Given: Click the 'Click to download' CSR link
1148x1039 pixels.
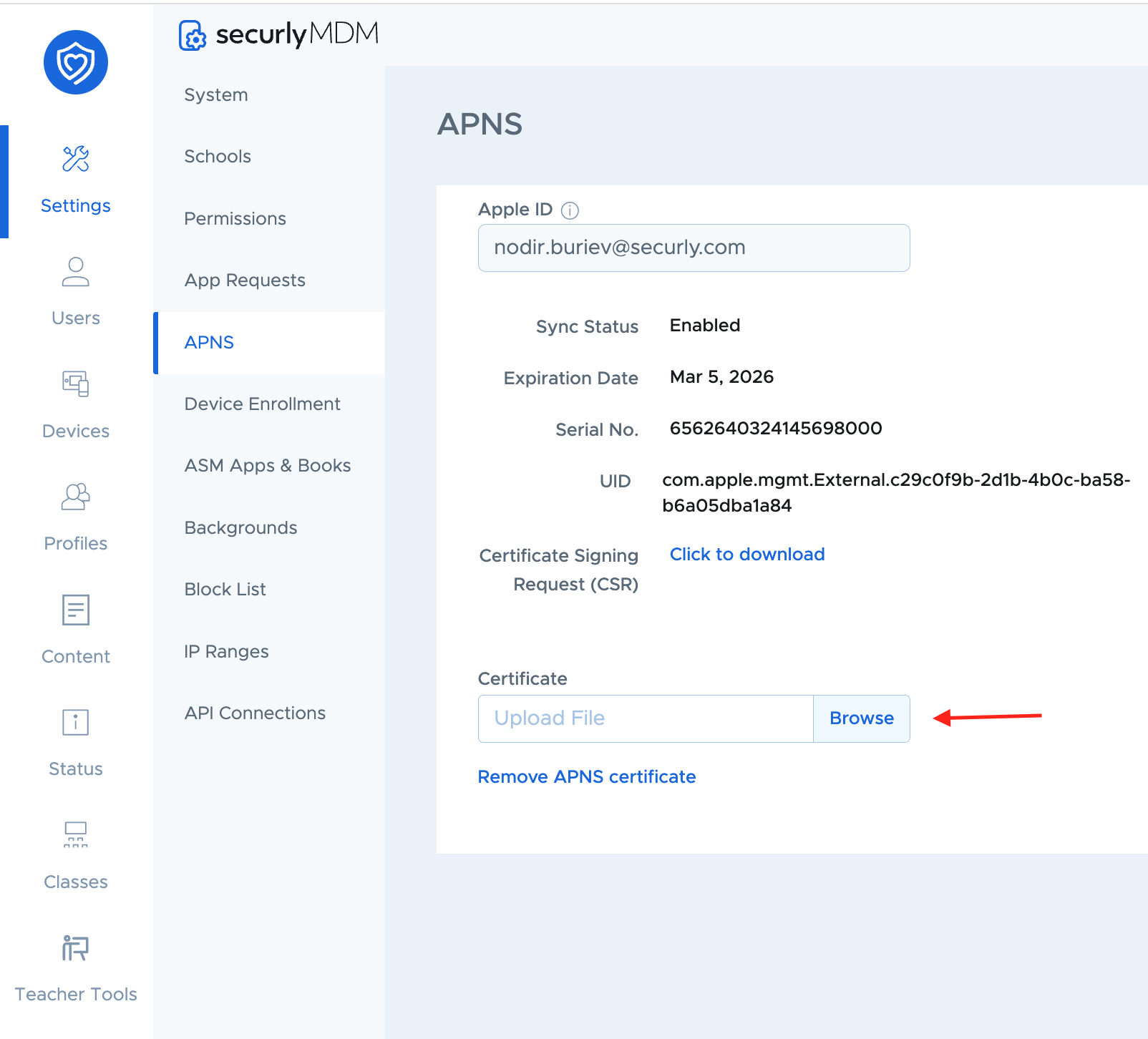Looking at the screenshot, I should (x=747, y=555).
